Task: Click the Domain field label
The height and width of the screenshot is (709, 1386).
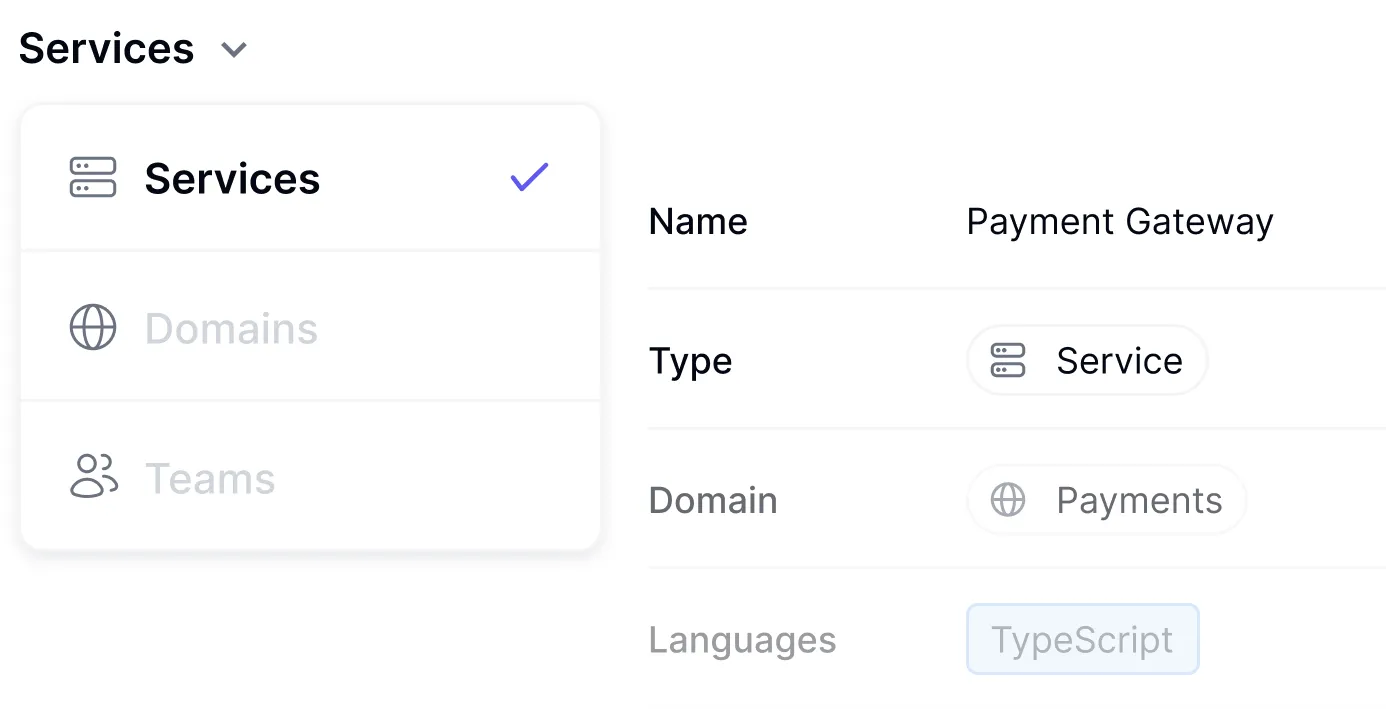Action: (713, 500)
